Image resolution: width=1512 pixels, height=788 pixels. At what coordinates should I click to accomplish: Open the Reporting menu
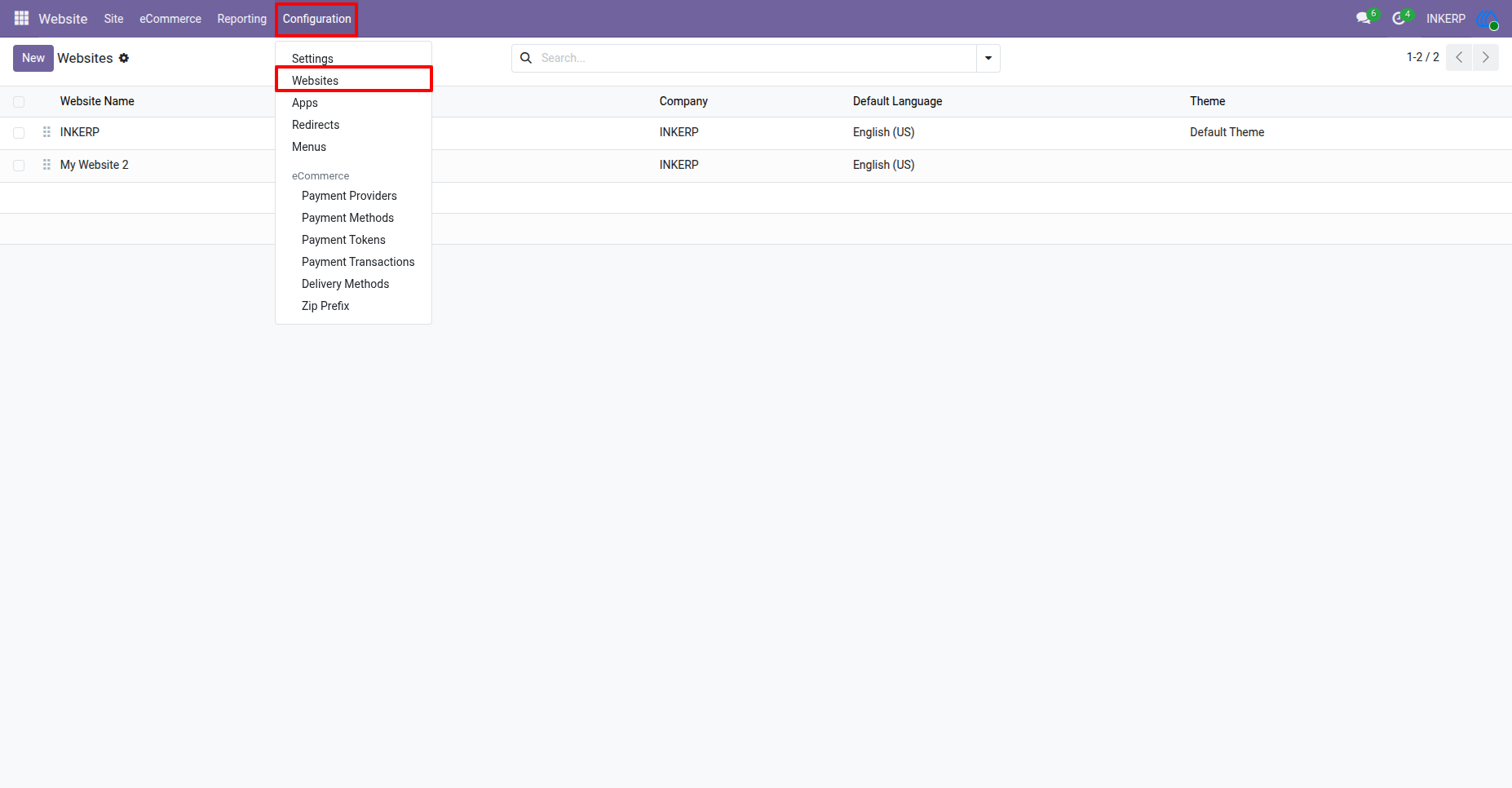pos(241,19)
